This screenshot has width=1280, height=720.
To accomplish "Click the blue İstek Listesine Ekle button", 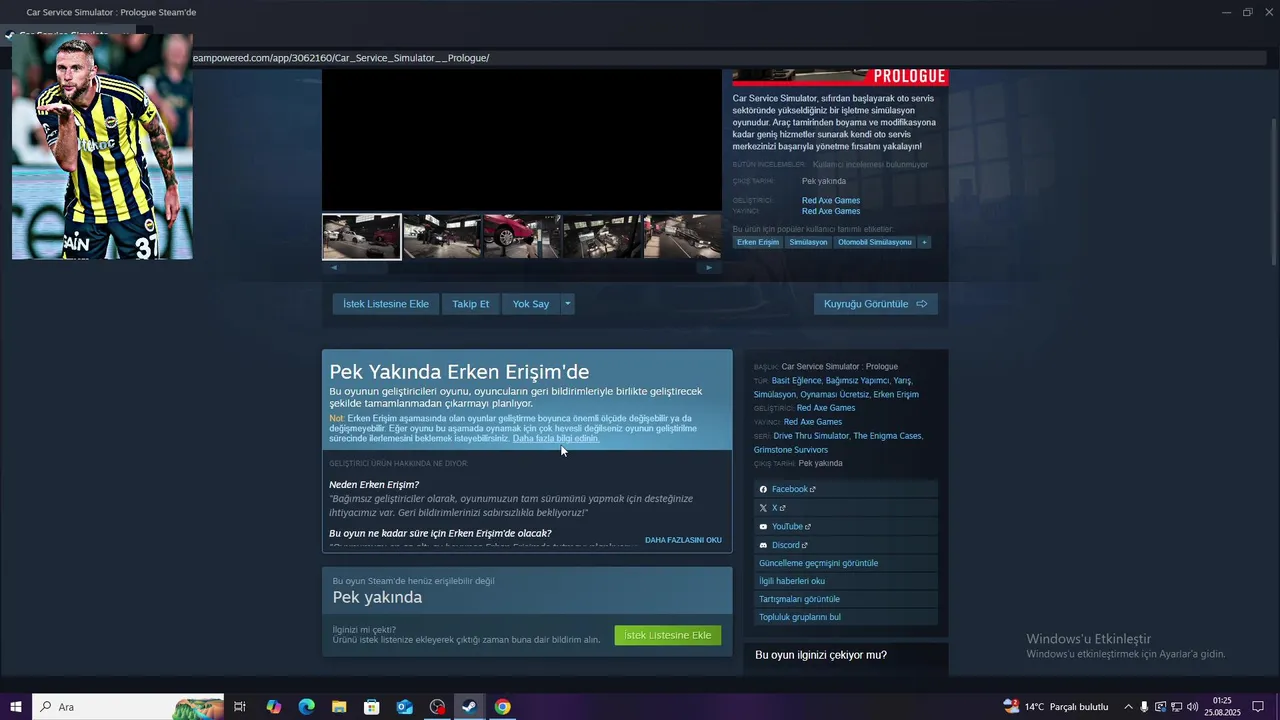I will [385, 304].
